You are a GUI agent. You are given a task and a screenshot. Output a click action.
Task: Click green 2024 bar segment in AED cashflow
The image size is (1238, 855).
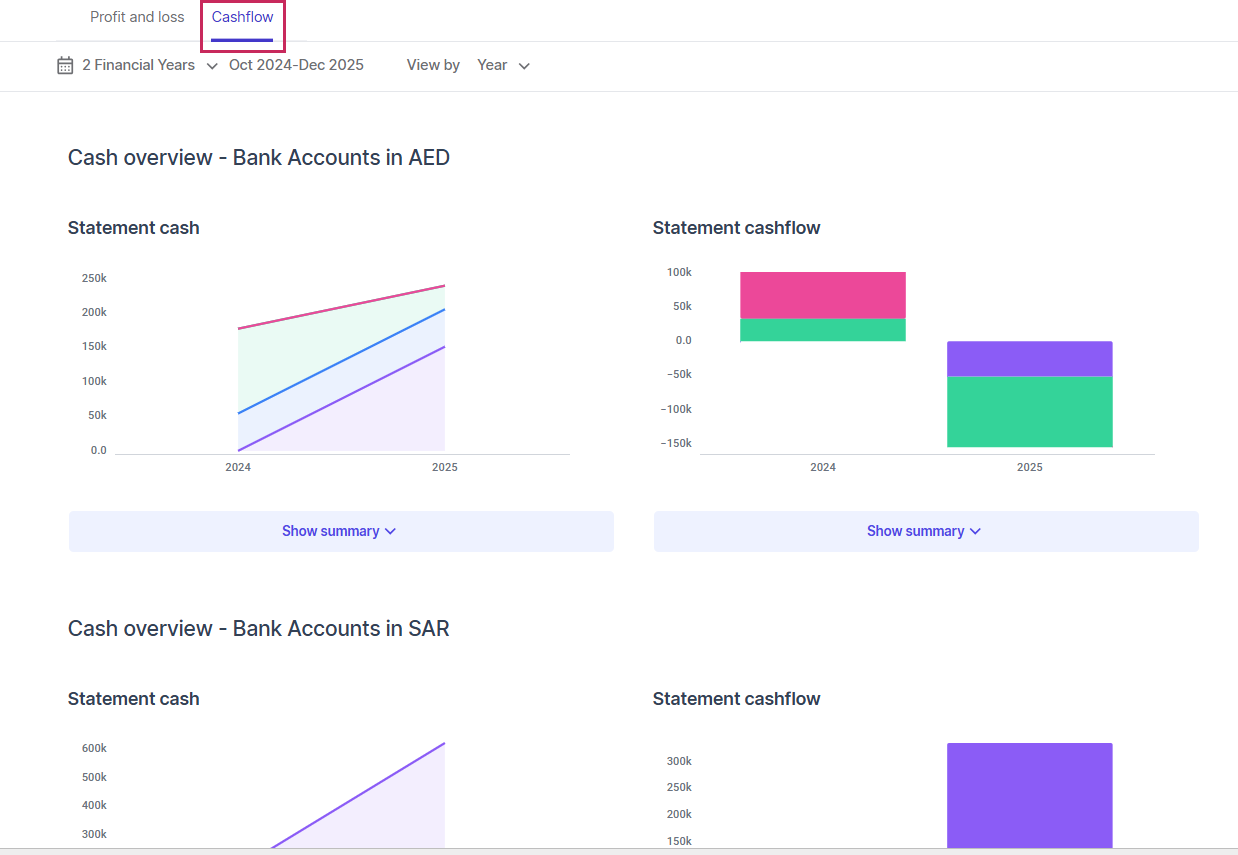point(822,330)
